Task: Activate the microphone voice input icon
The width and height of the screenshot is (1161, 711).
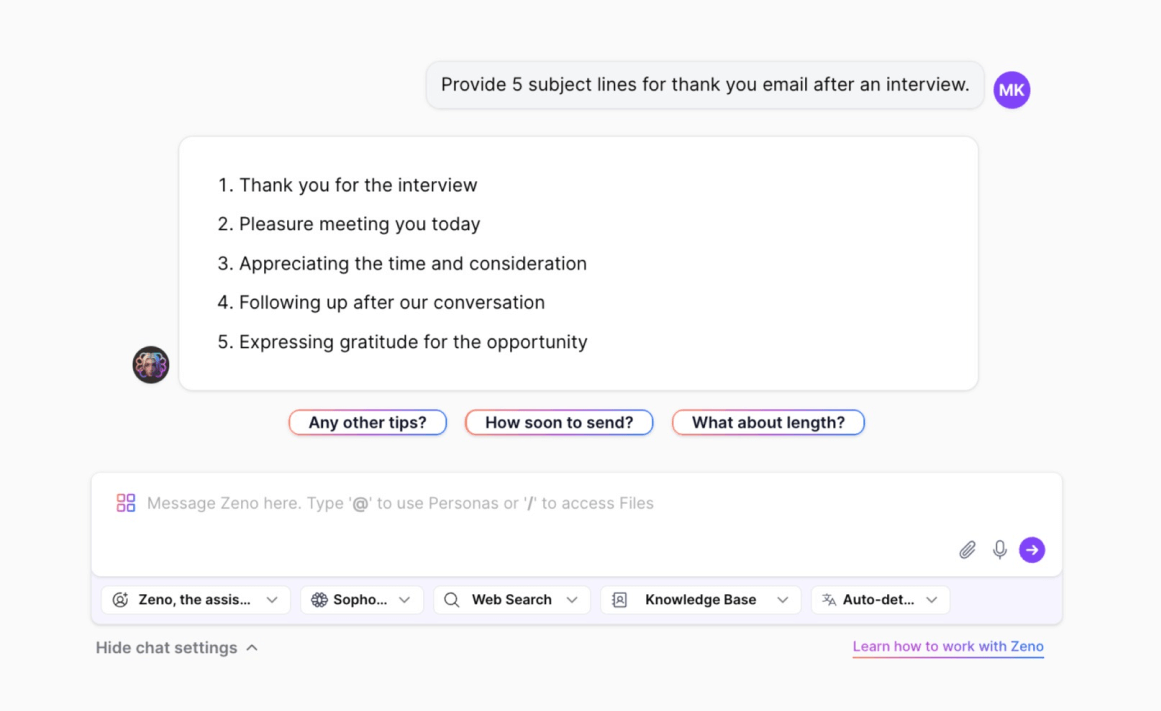Action: tap(999, 550)
